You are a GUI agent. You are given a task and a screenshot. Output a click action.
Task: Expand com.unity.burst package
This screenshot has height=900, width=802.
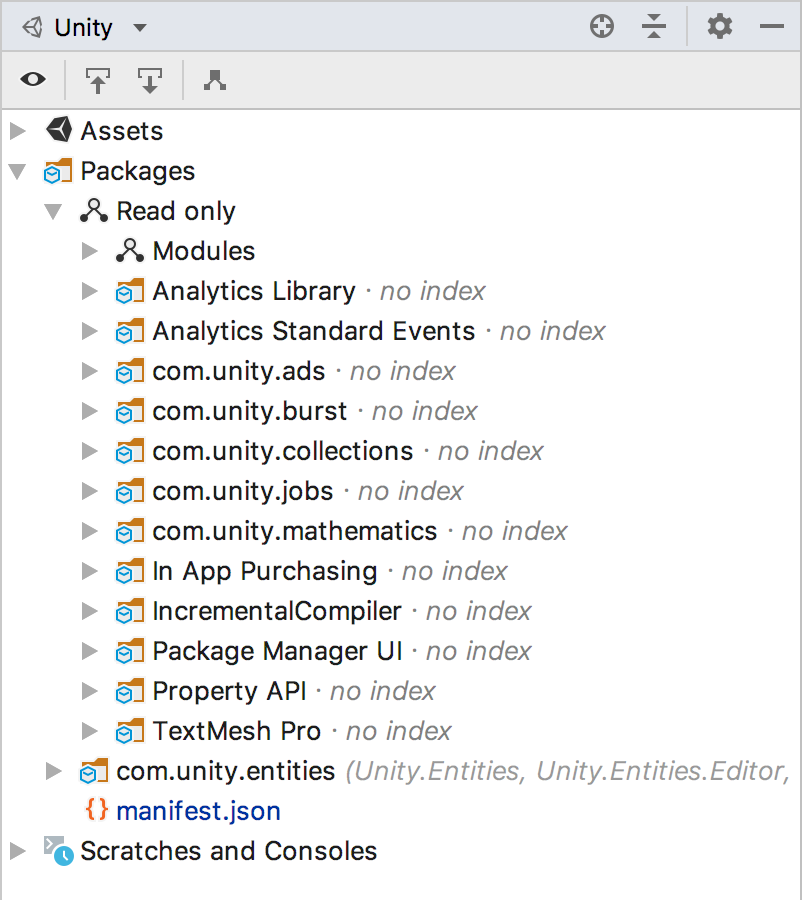coord(90,411)
